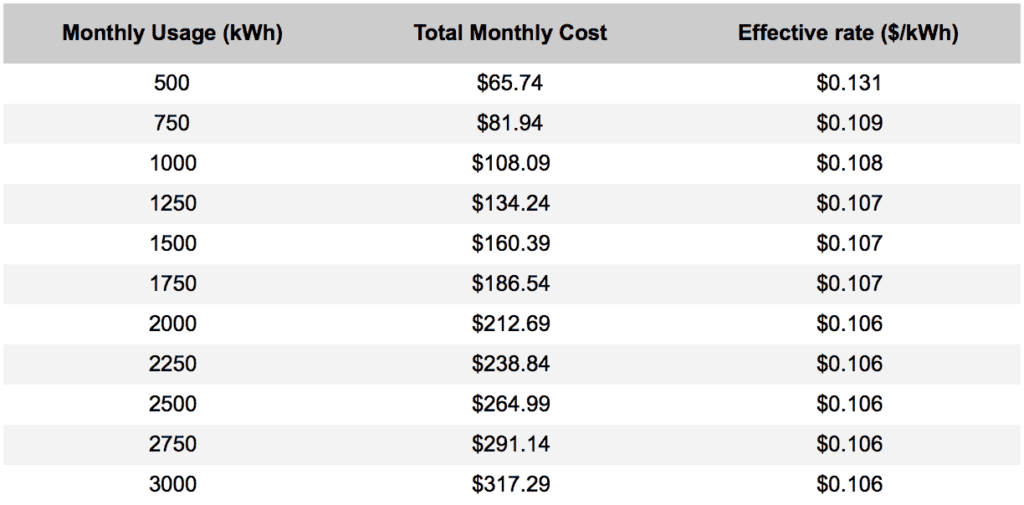This screenshot has width=1024, height=505.
Task: Click the 750 monthly usage value
Action: tap(172, 123)
